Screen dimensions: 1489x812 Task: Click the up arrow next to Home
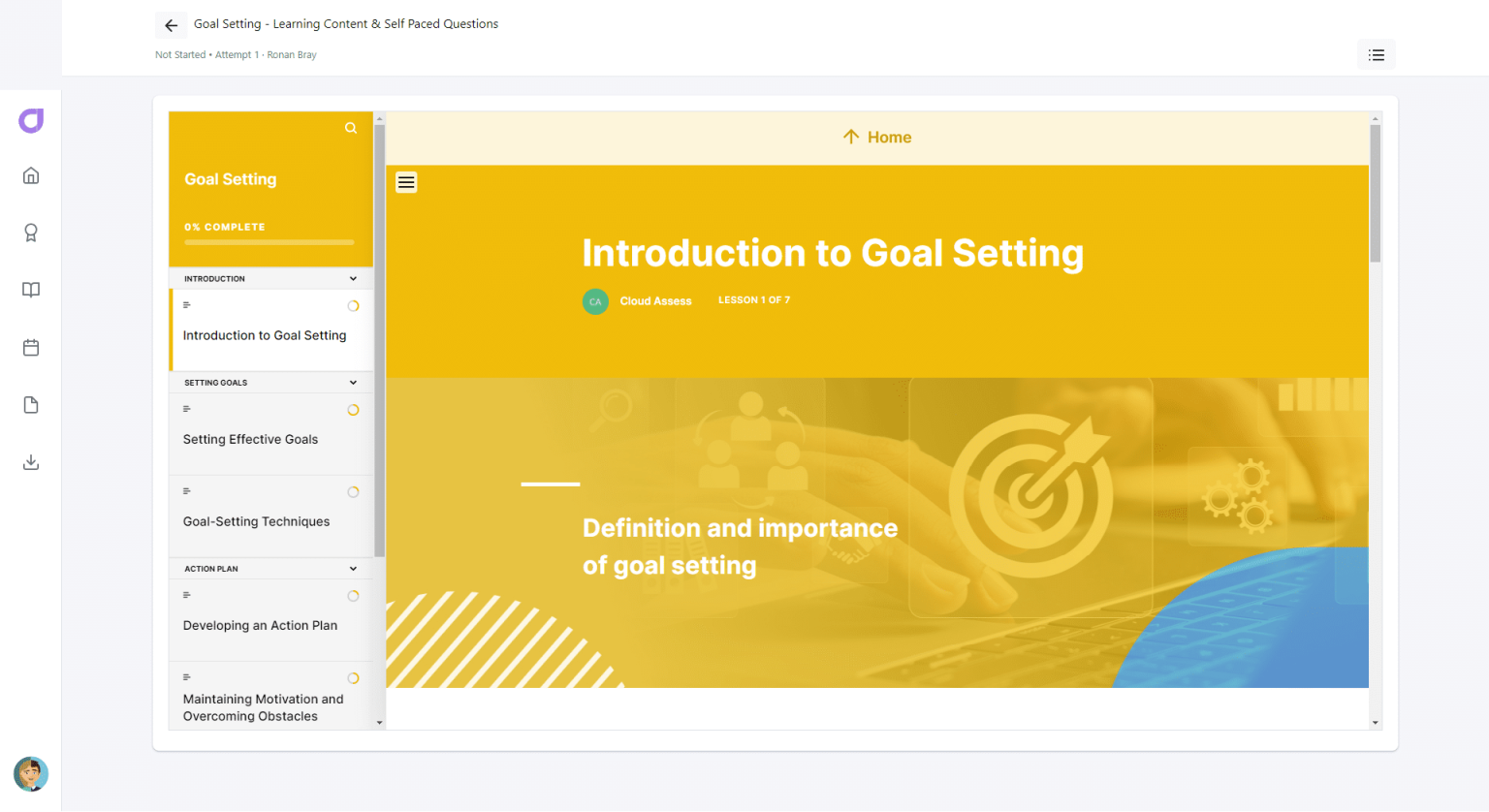click(x=851, y=137)
